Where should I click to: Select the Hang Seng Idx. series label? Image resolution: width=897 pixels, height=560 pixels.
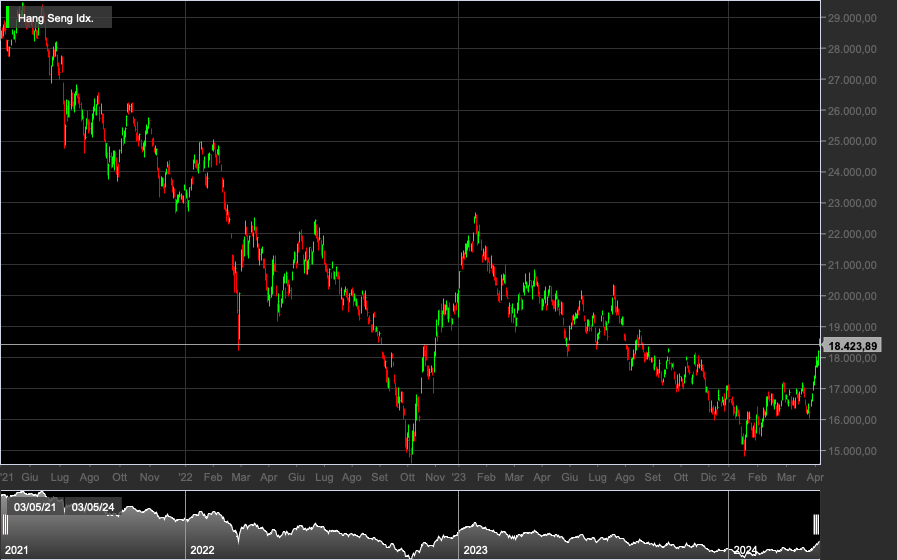pos(55,18)
